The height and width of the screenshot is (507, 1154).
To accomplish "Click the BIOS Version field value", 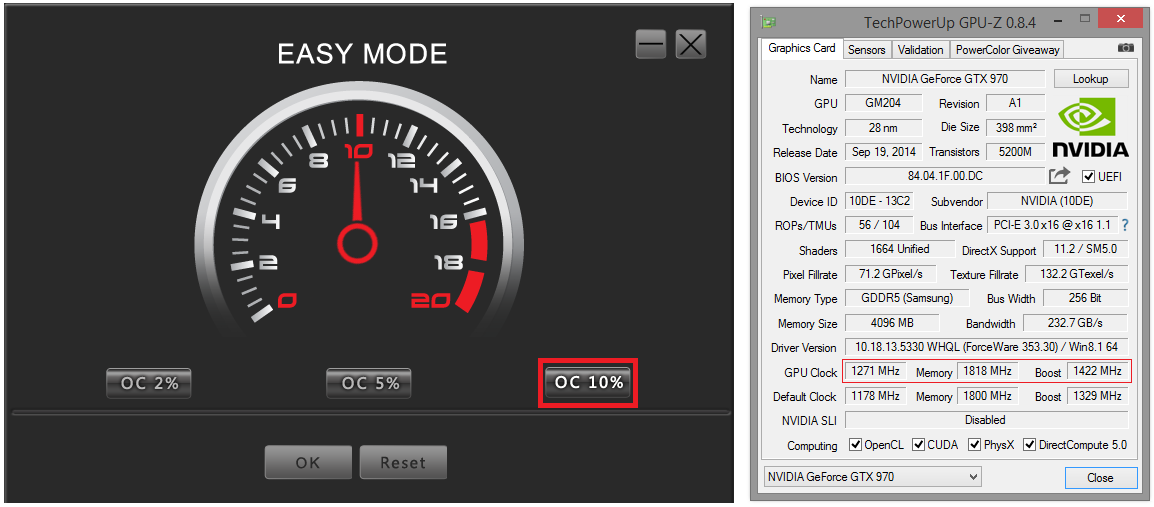I will coord(945,176).
